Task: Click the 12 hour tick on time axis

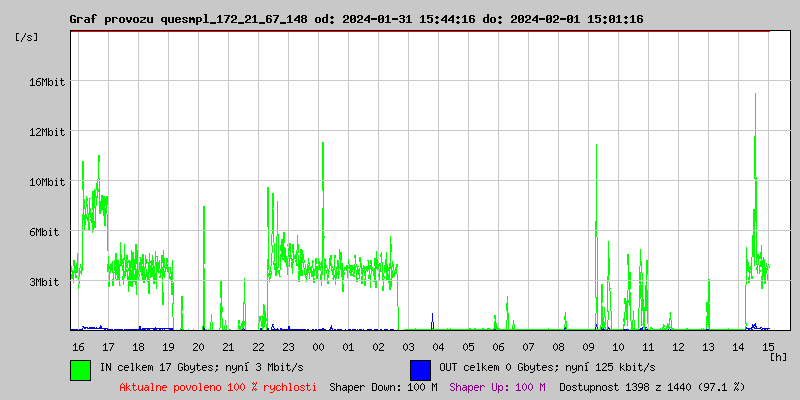Action: tap(678, 347)
